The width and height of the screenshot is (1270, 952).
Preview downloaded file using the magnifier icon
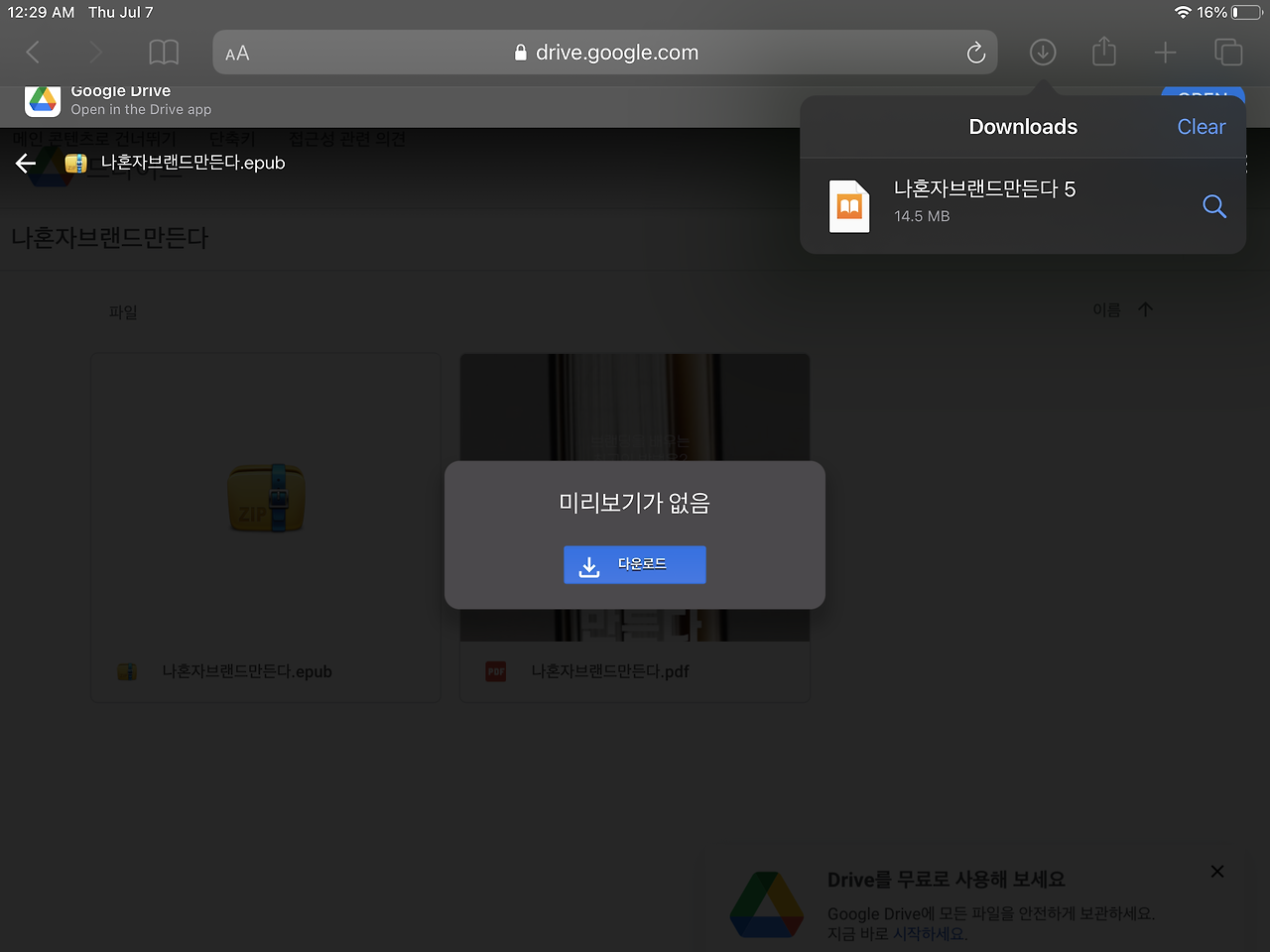1214,206
